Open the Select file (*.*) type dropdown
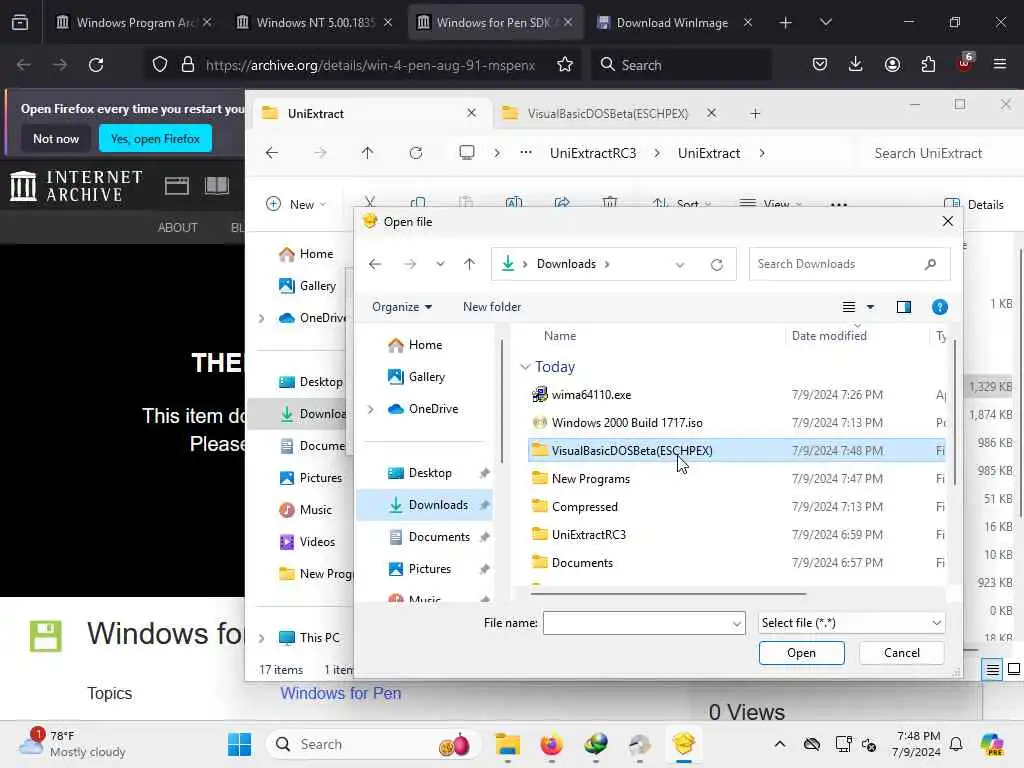Viewport: 1024px width, 768px height. 851,623
